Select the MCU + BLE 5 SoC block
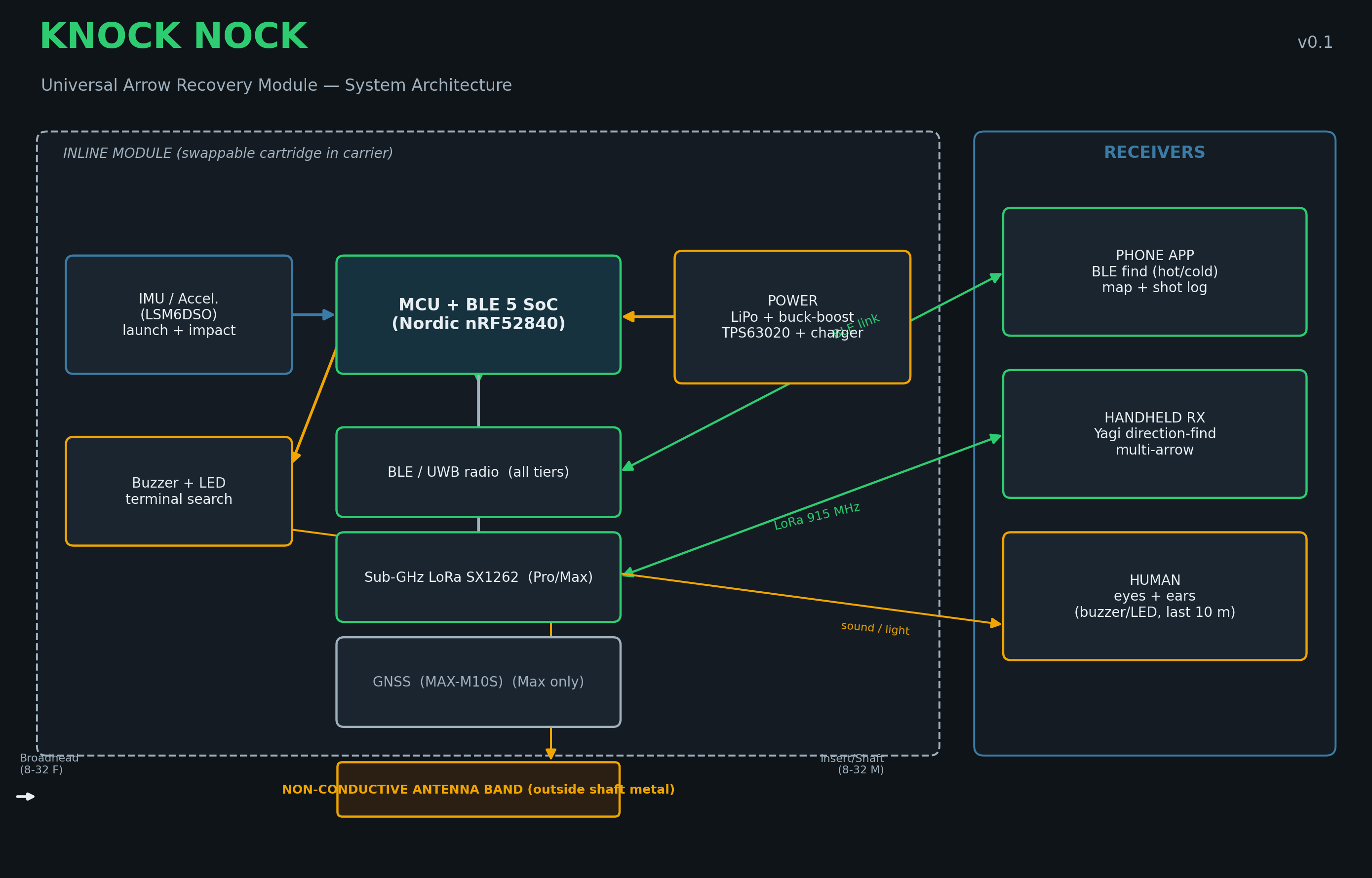Image resolution: width=1372 pixels, height=878 pixels. point(478,315)
